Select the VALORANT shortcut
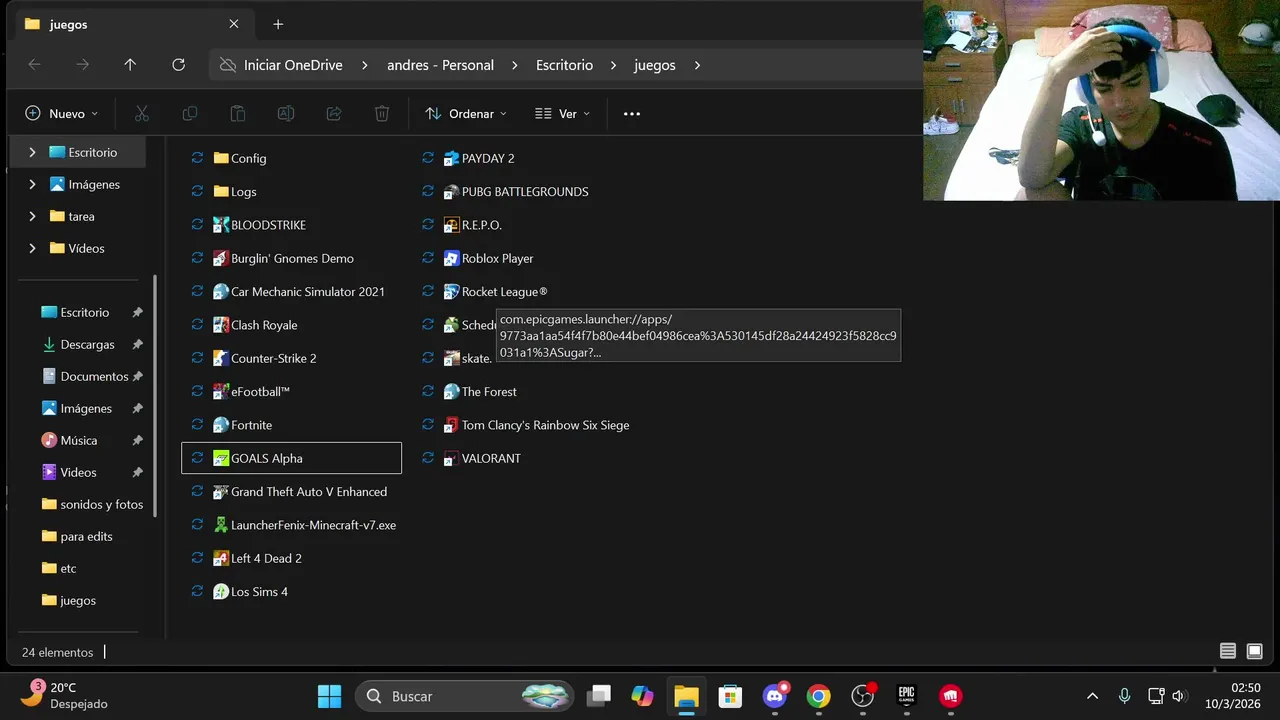The image size is (1280, 720). pyautogui.click(x=482, y=458)
